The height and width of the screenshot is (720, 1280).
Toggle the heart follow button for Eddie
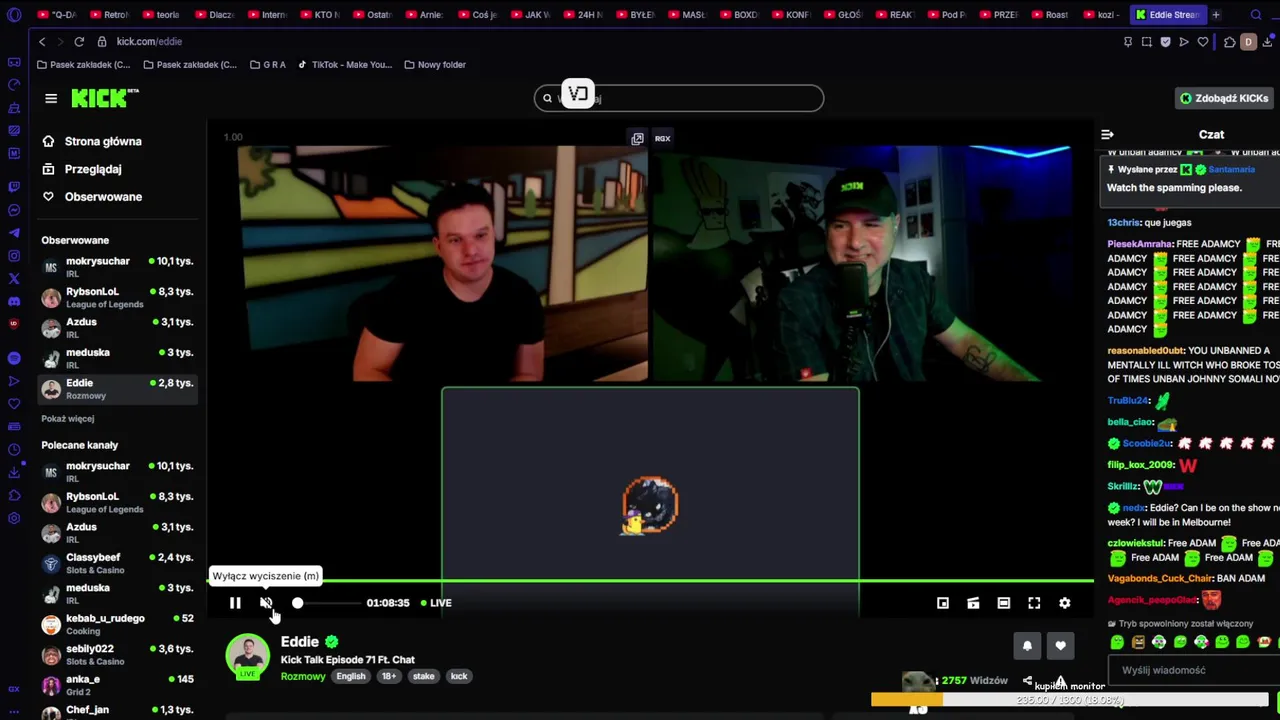1060,646
